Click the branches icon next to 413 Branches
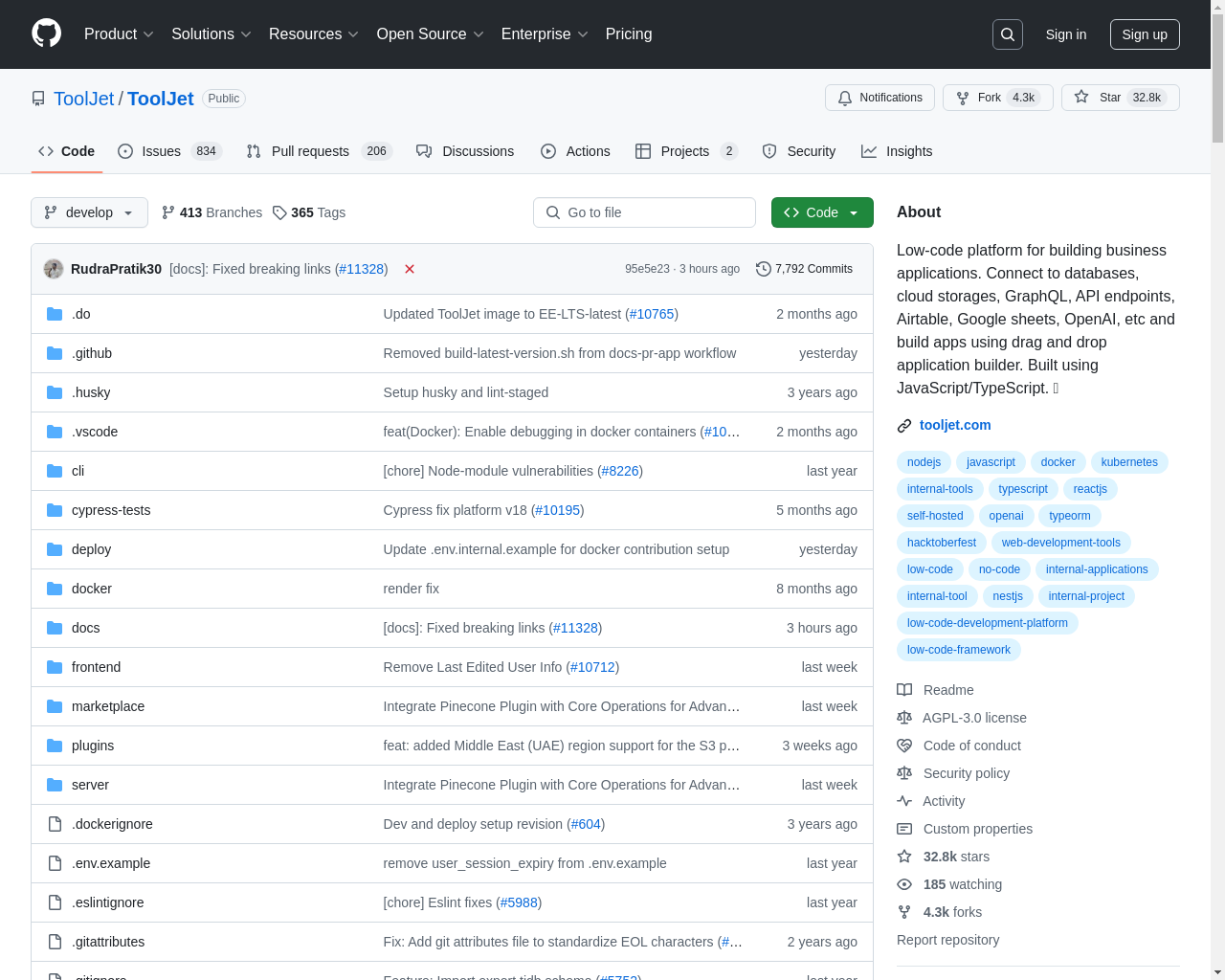This screenshot has width=1225, height=980. pyautogui.click(x=168, y=212)
